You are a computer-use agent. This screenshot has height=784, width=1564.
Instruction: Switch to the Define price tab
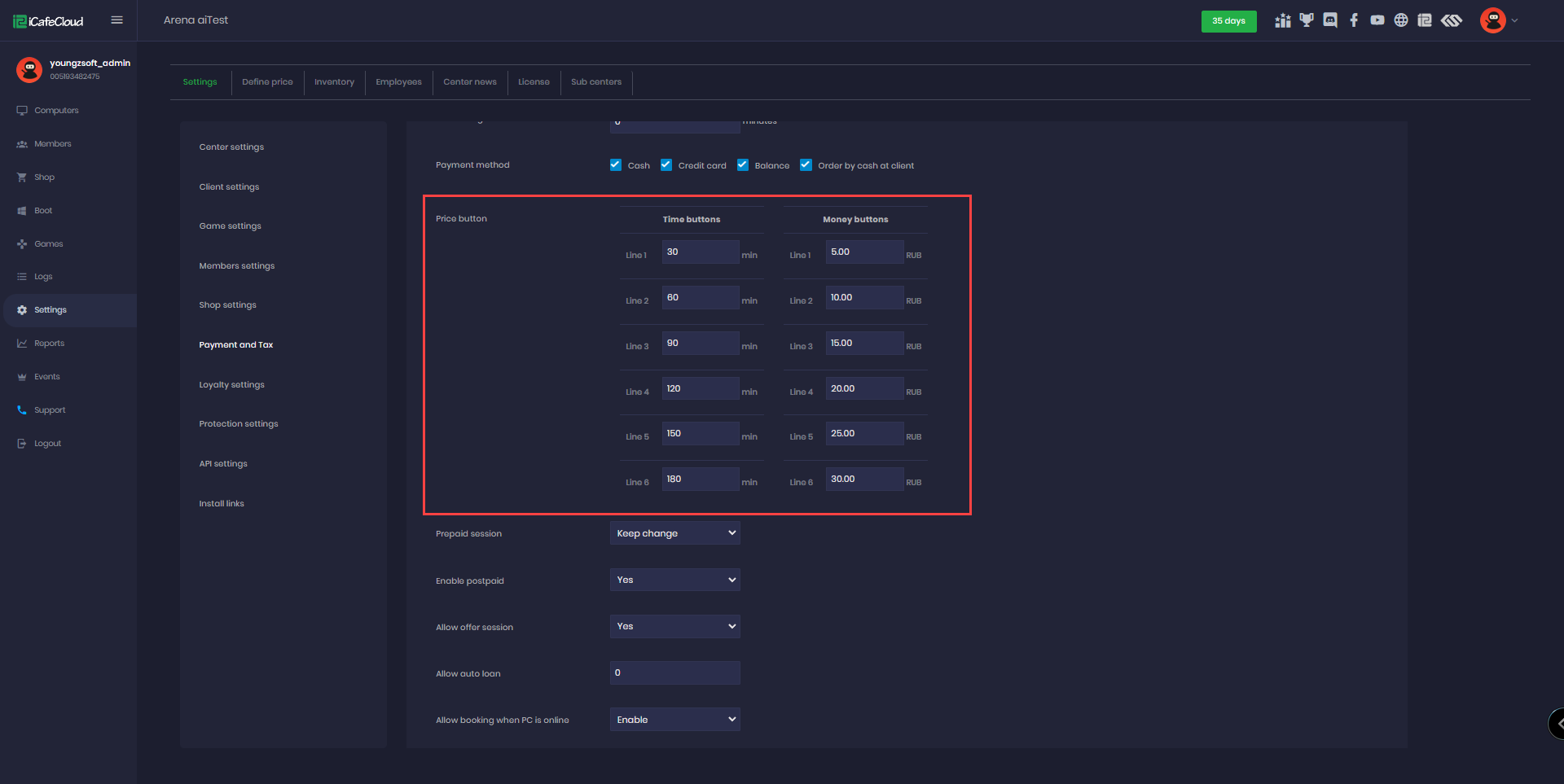[267, 82]
